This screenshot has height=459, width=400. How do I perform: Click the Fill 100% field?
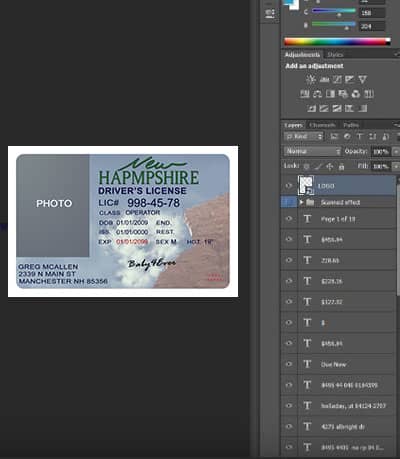[380, 166]
